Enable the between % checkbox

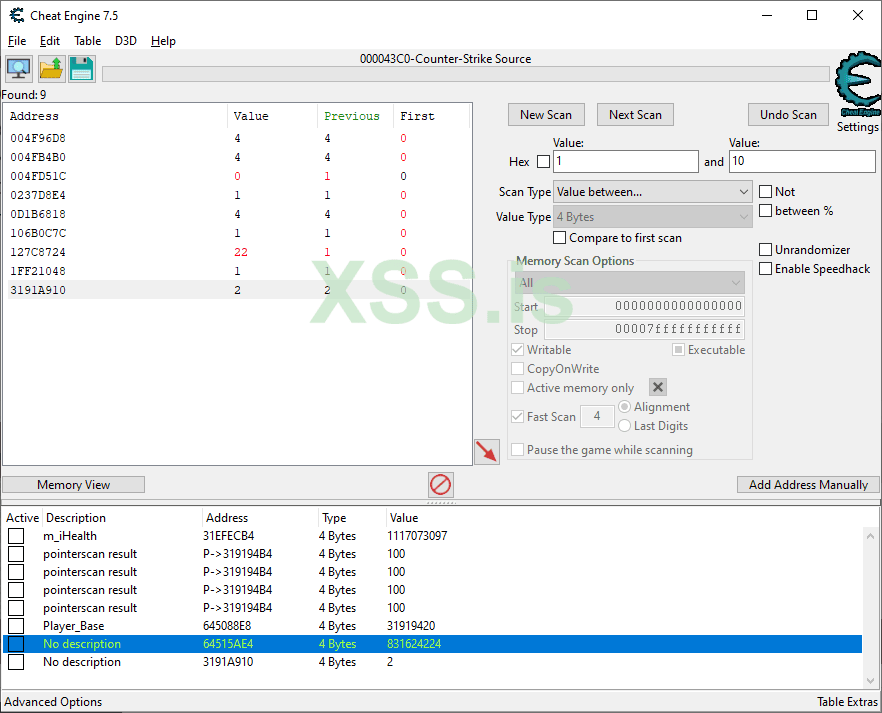(x=766, y=211)
